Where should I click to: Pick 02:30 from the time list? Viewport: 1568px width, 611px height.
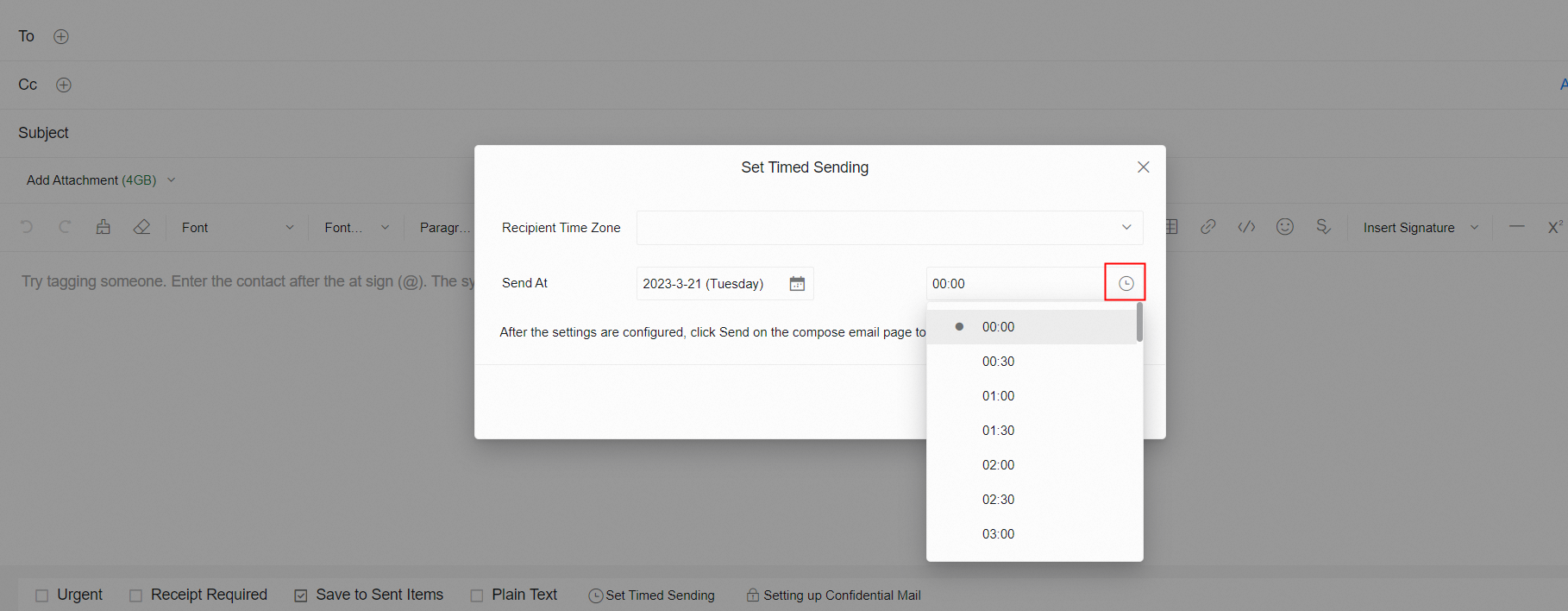click(x=1034, y=500)
